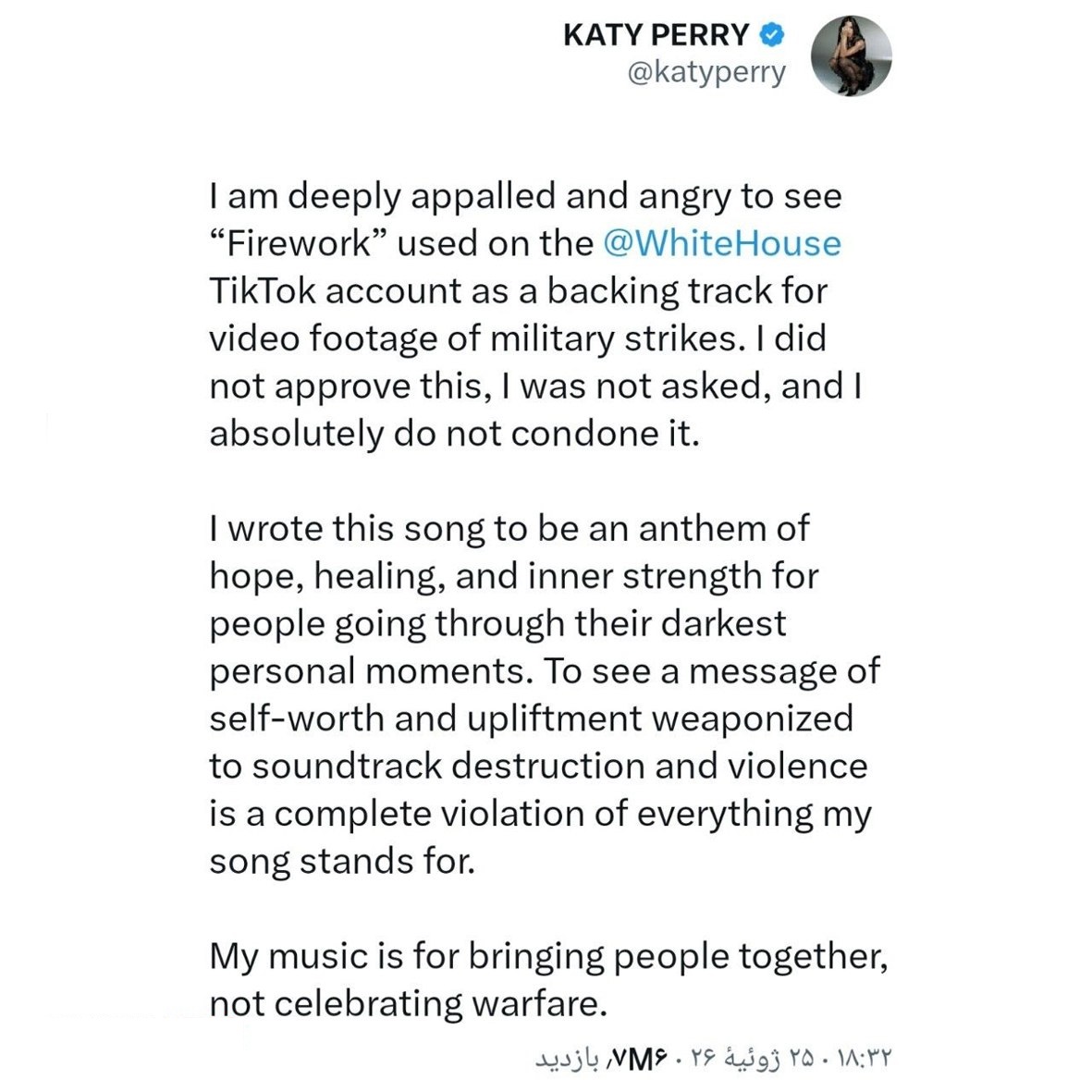
Task: Open Katy Perry's round profile picture
Action: (851, 55)
